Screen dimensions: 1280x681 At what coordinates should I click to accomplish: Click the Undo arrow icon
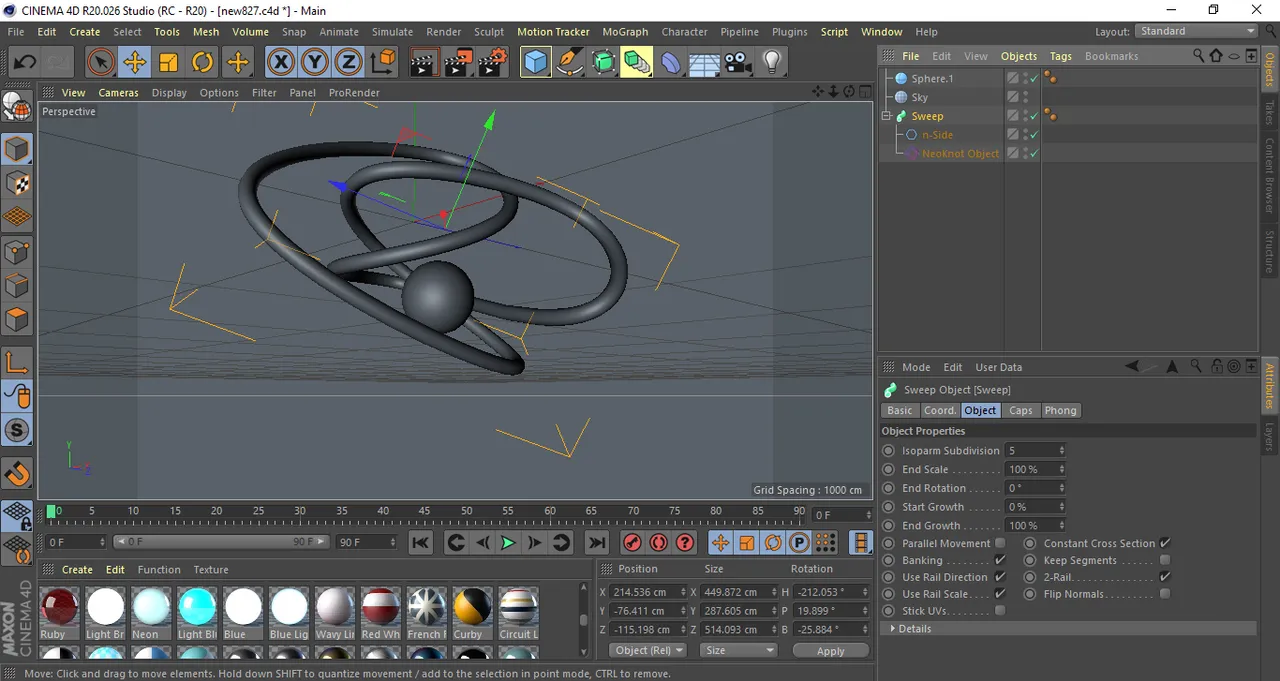click(x=25, y=63)
